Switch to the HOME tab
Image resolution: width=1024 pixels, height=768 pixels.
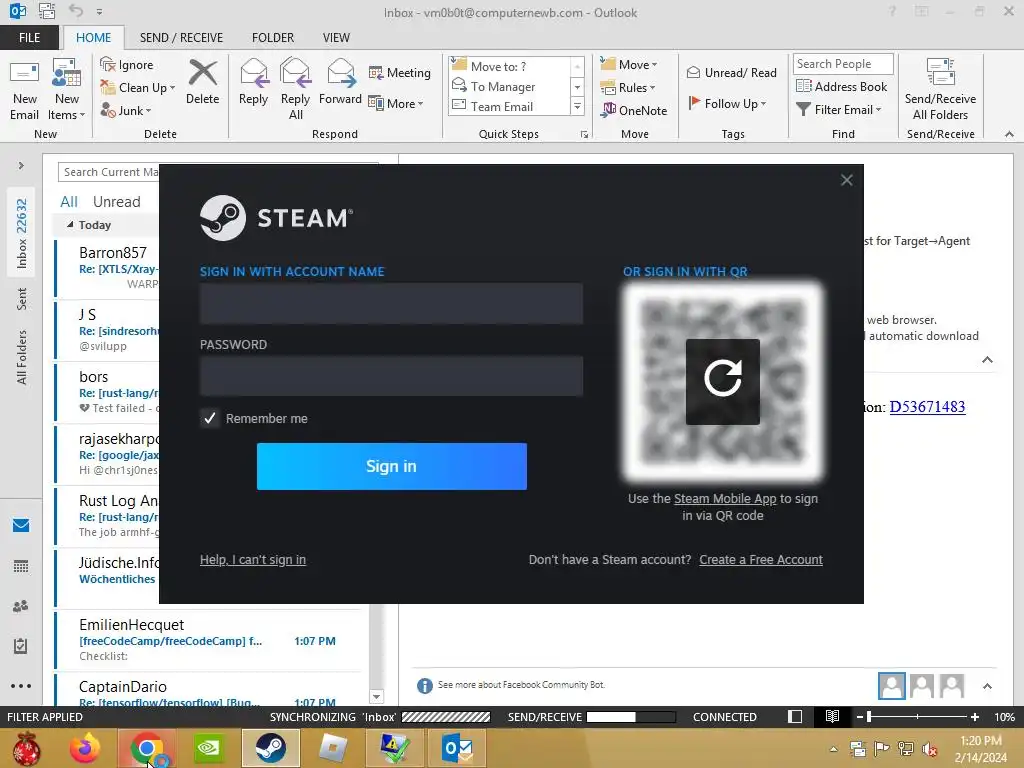93,38
